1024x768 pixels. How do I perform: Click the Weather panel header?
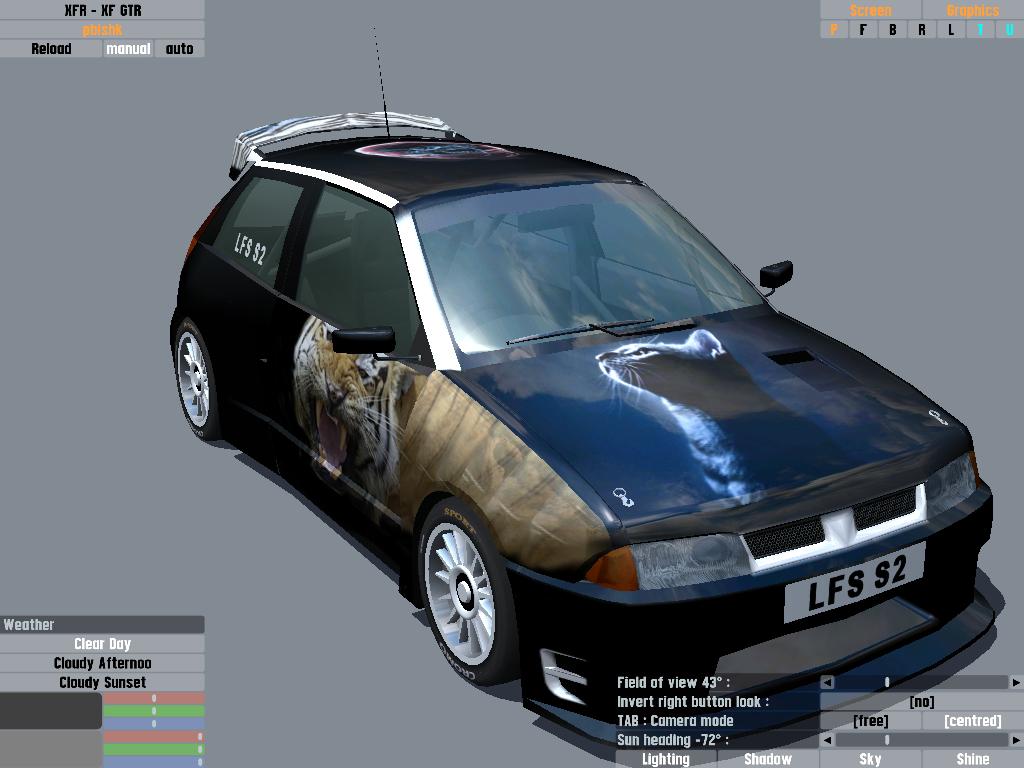click(103, 624)
